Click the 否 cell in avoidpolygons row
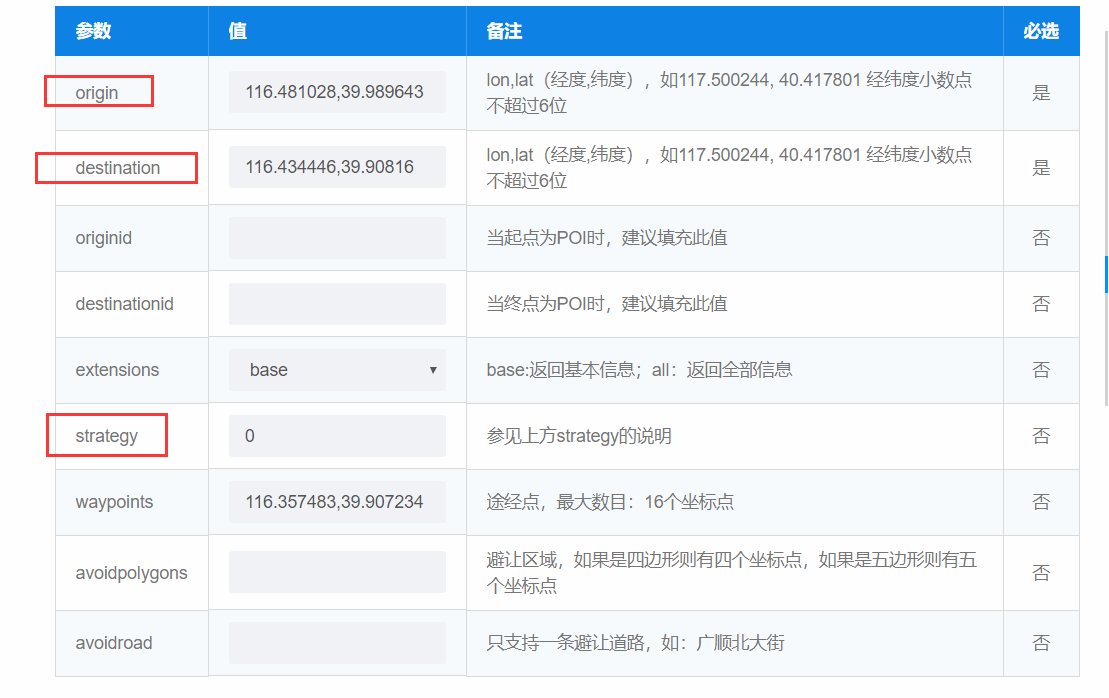The image size is (1109, 698). tap(1041, 573)
